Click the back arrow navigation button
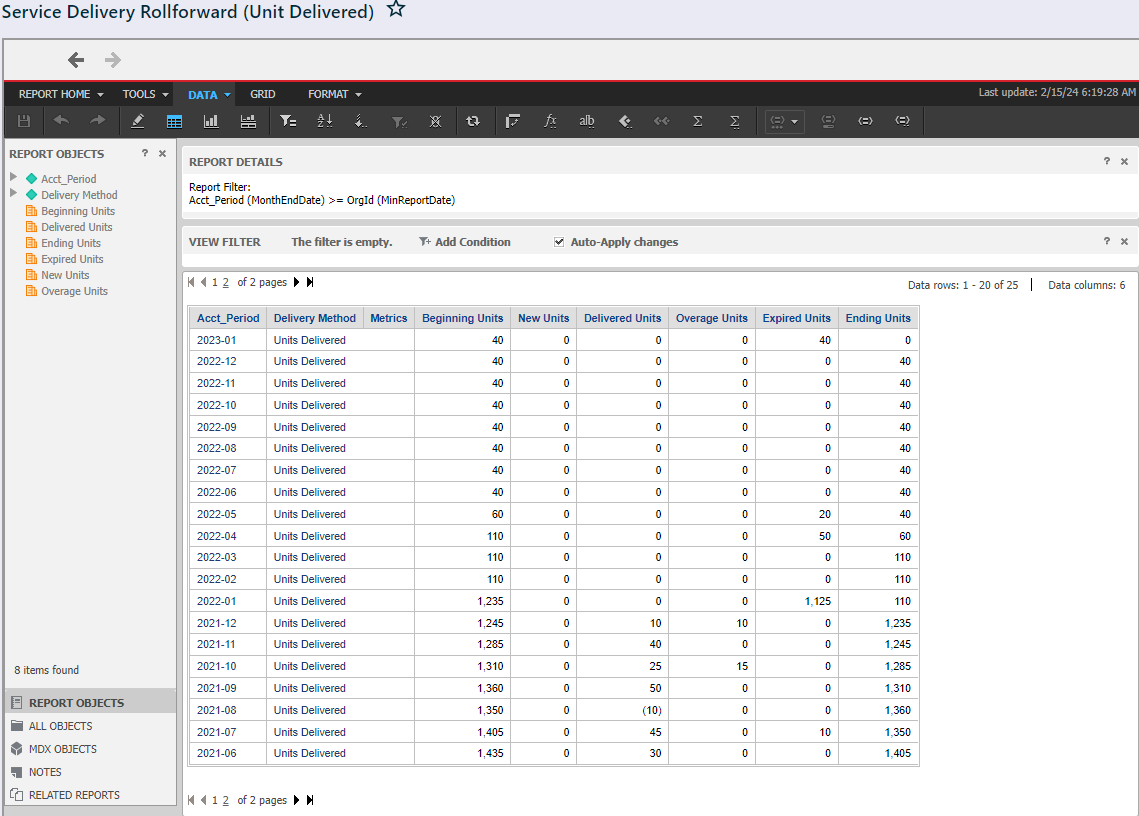Viewport: 1139px width, 816px height. coord(76,60)
